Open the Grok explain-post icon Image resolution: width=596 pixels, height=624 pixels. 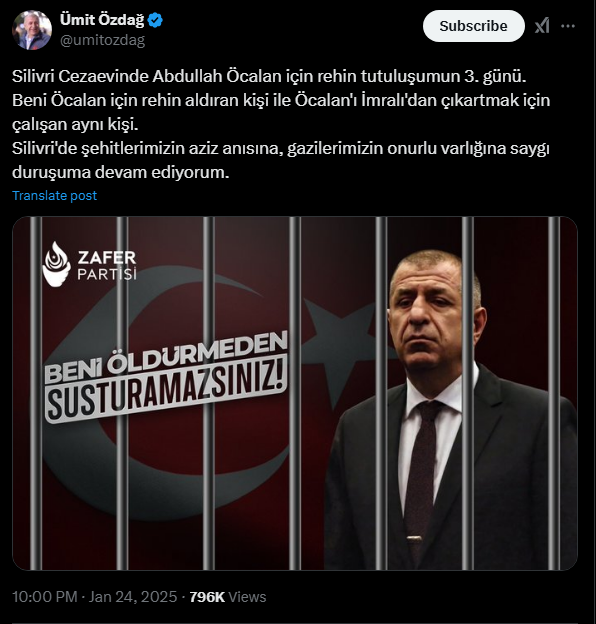click(x=542, y=26)
